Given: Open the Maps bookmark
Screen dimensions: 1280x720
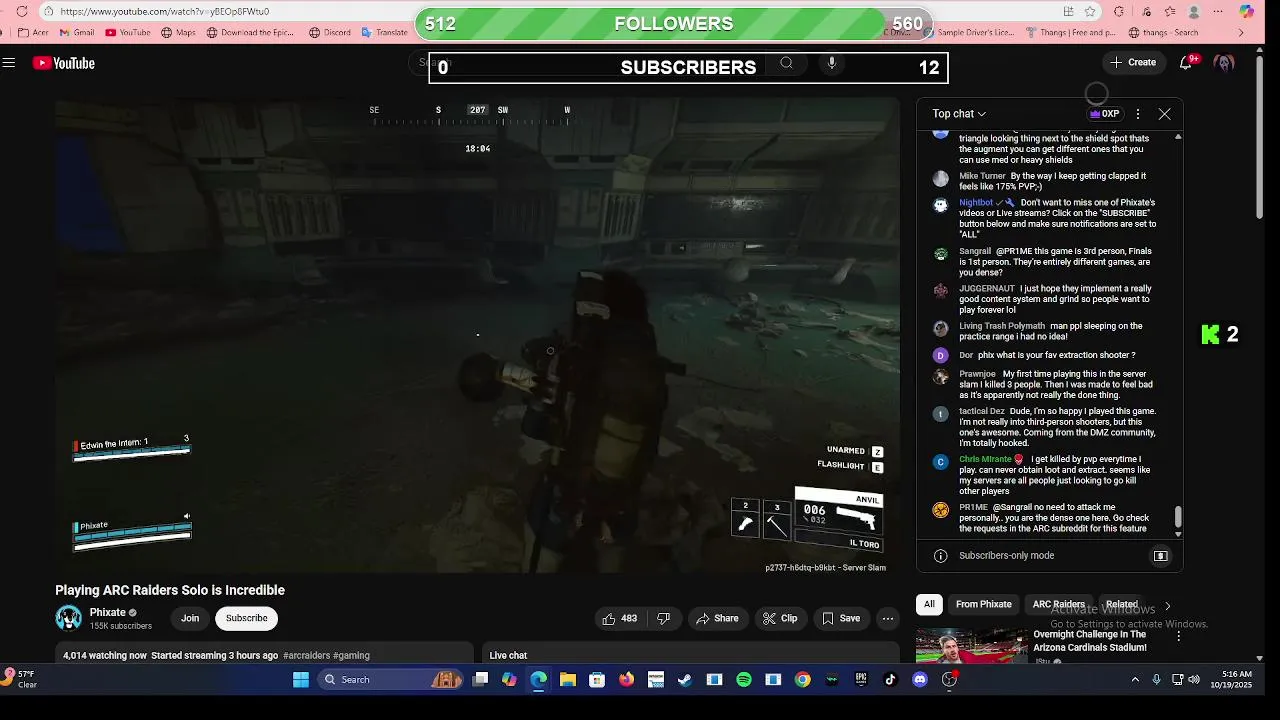Looking at the screenshot, I should coord(179,33).
